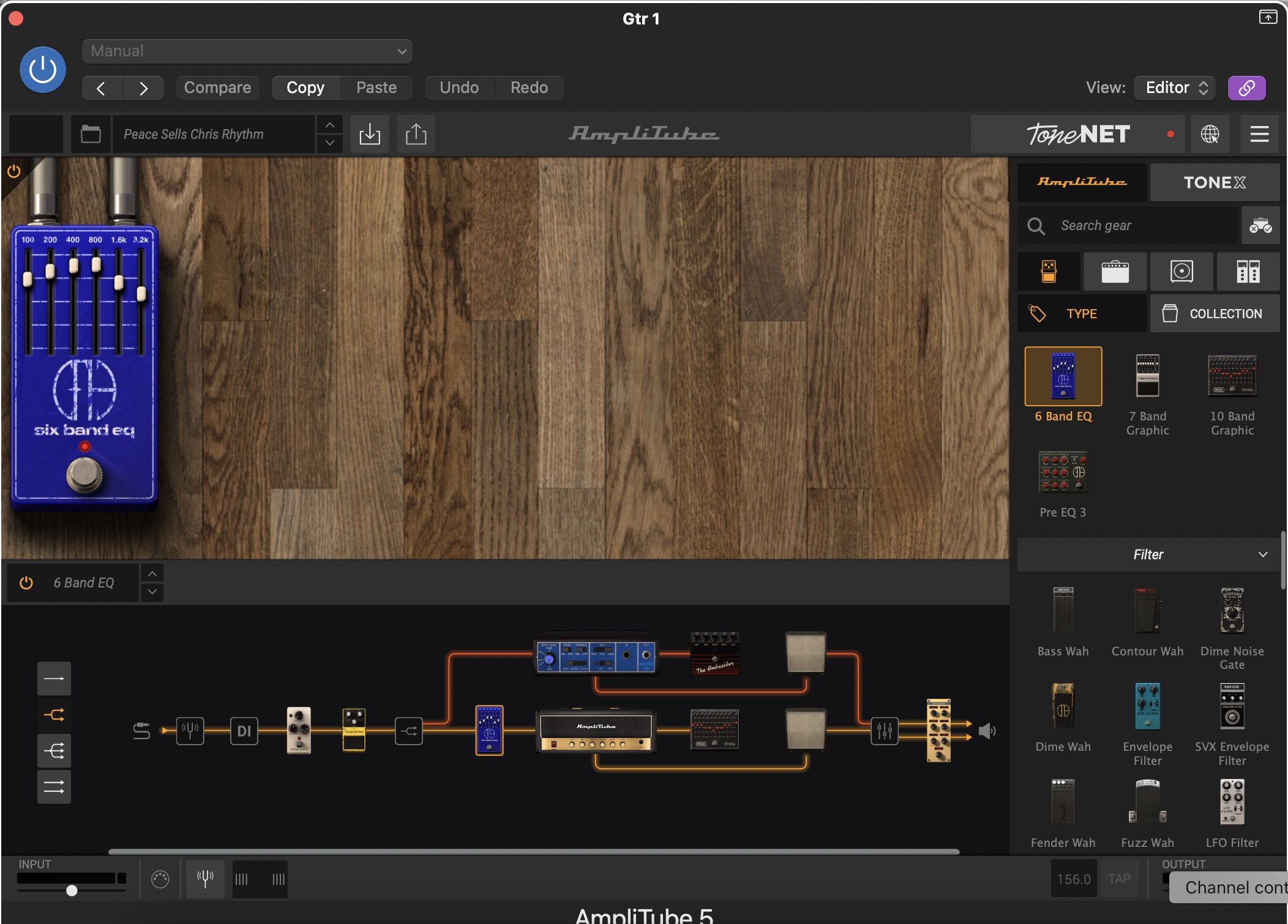This screenshot has height=924, width=1288.
Task: Select the 7 Band Graphic pedal
Action: 1148,378
